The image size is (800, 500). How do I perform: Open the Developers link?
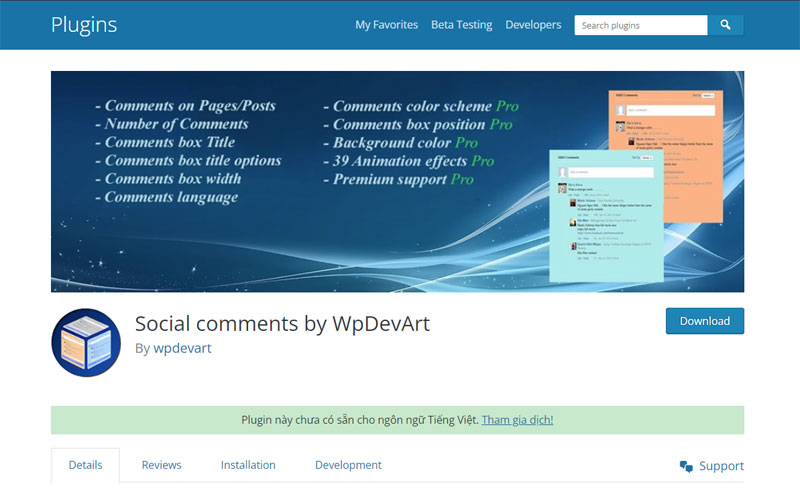point(533,24)
